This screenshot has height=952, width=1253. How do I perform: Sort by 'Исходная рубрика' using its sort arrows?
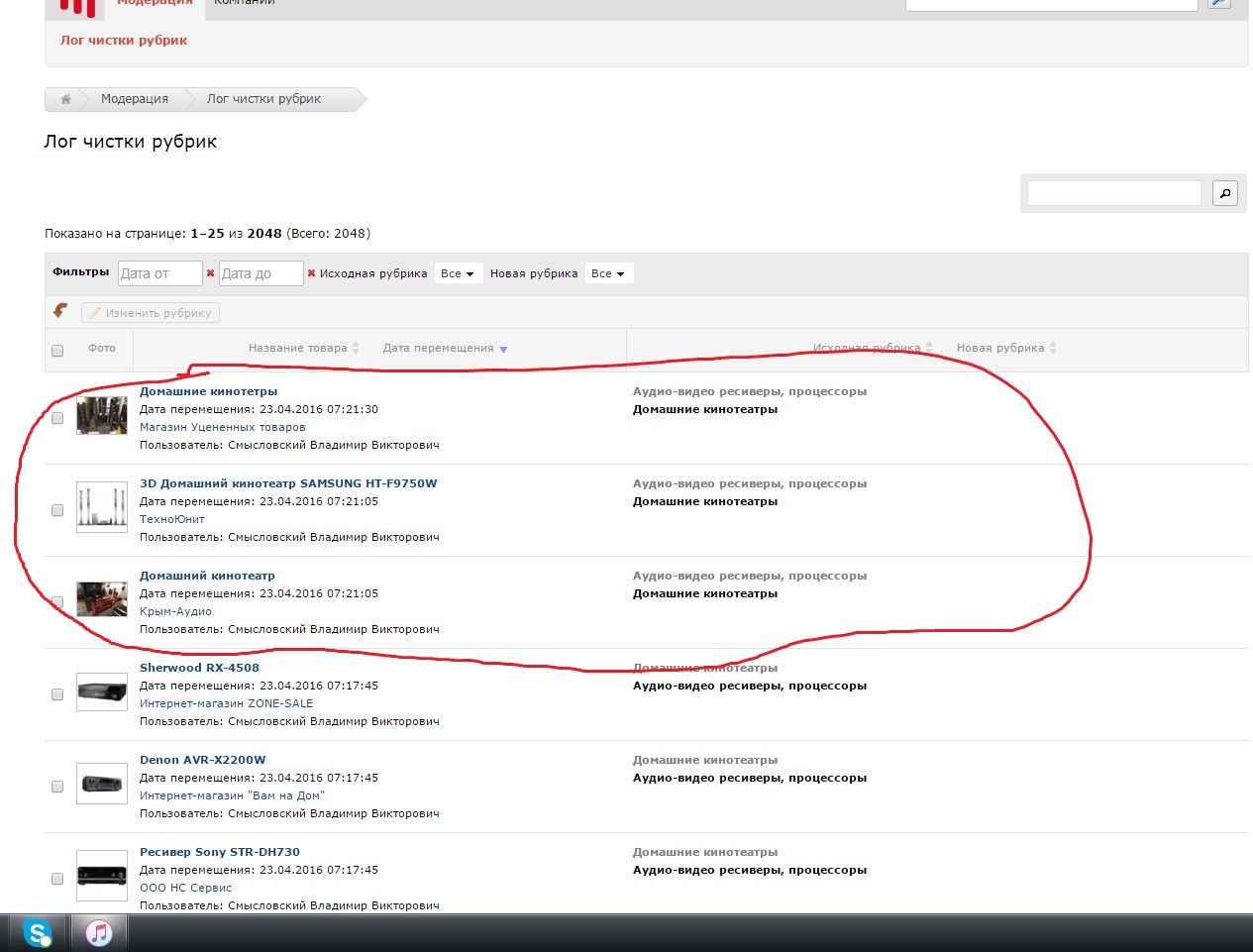point(929,348)
